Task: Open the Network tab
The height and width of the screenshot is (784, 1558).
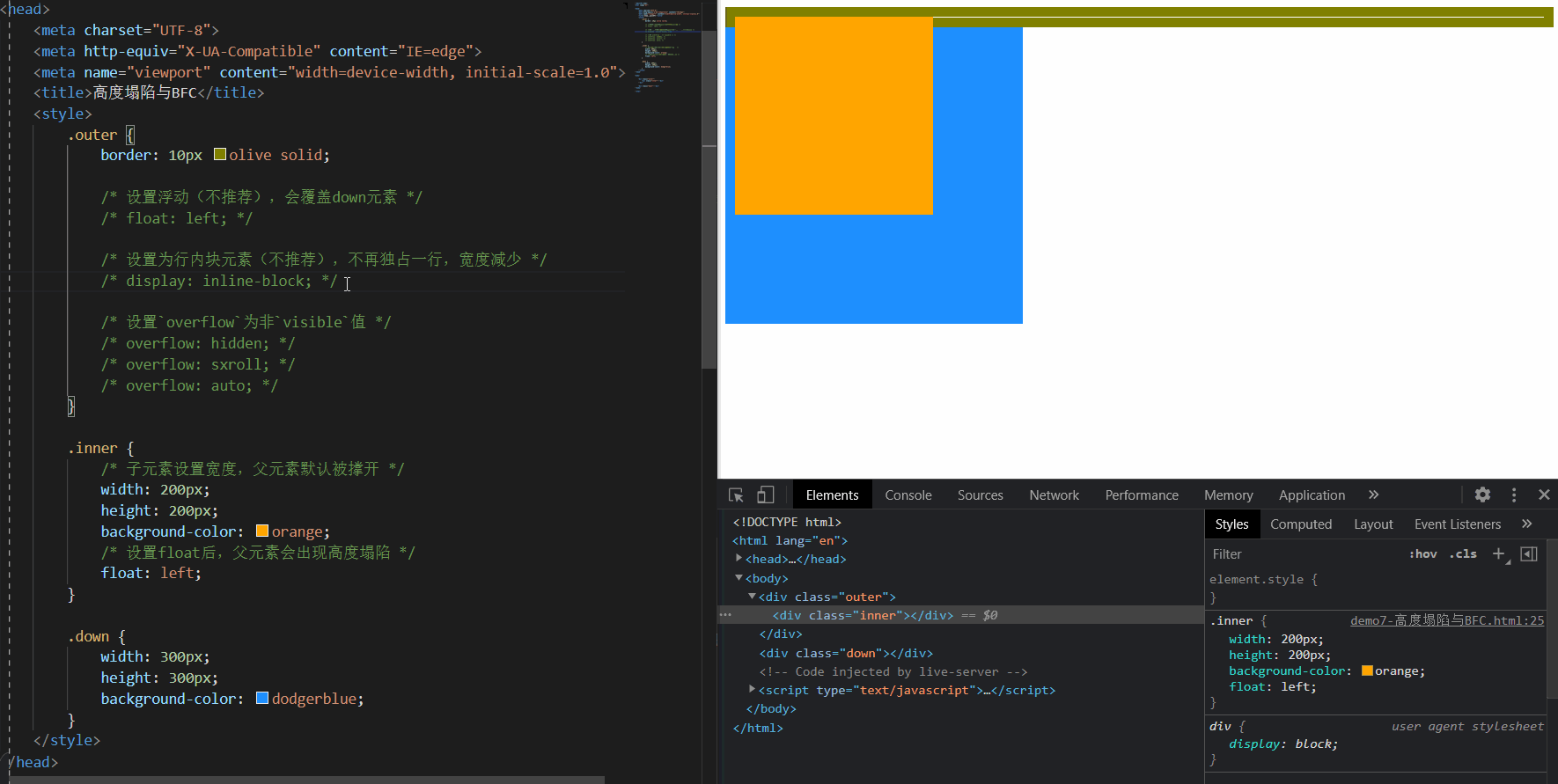Action: click(1055, 495)
